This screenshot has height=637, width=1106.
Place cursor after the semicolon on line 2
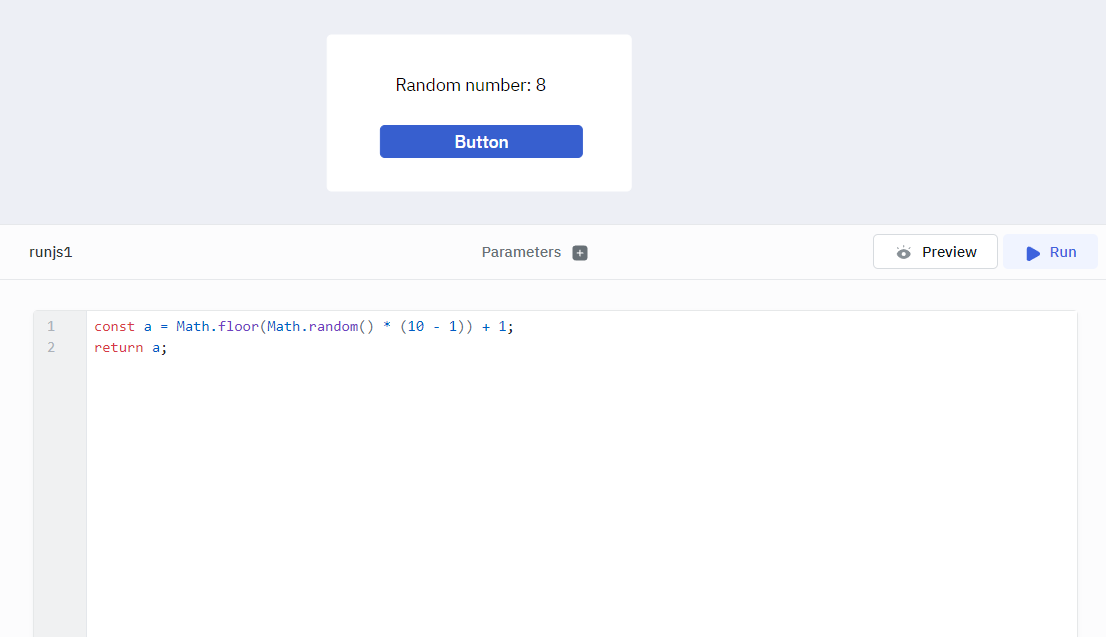tap(168, 347)
